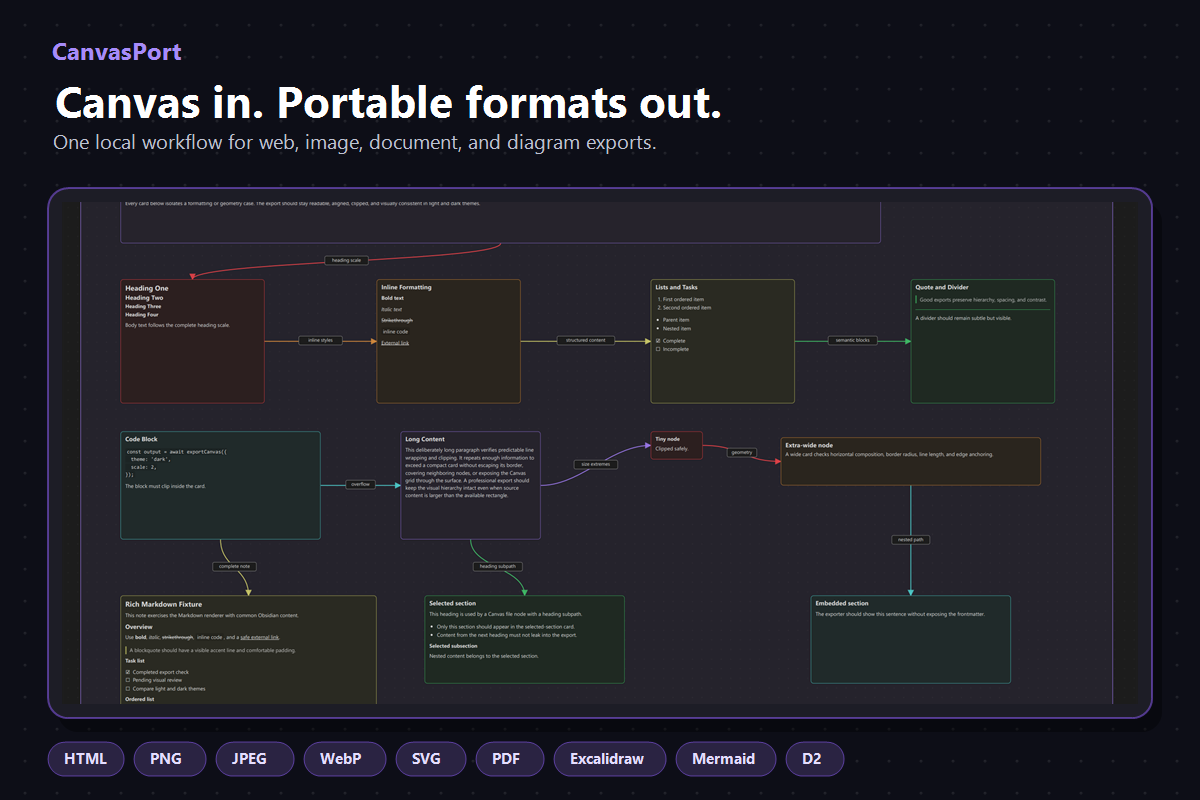This screenshot has height=800, width=1200.
Task: Click the nested path edge label
Action: pyautogui.click(x=911, y=540)
